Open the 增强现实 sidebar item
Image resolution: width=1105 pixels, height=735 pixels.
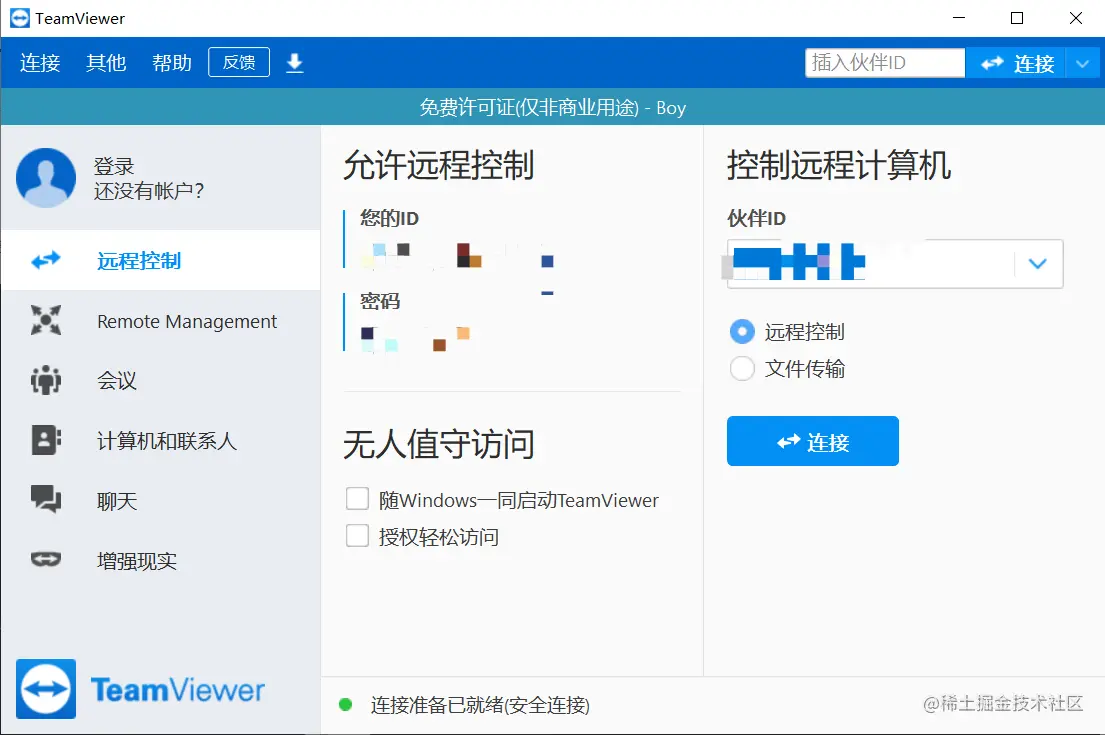point(161,561)
